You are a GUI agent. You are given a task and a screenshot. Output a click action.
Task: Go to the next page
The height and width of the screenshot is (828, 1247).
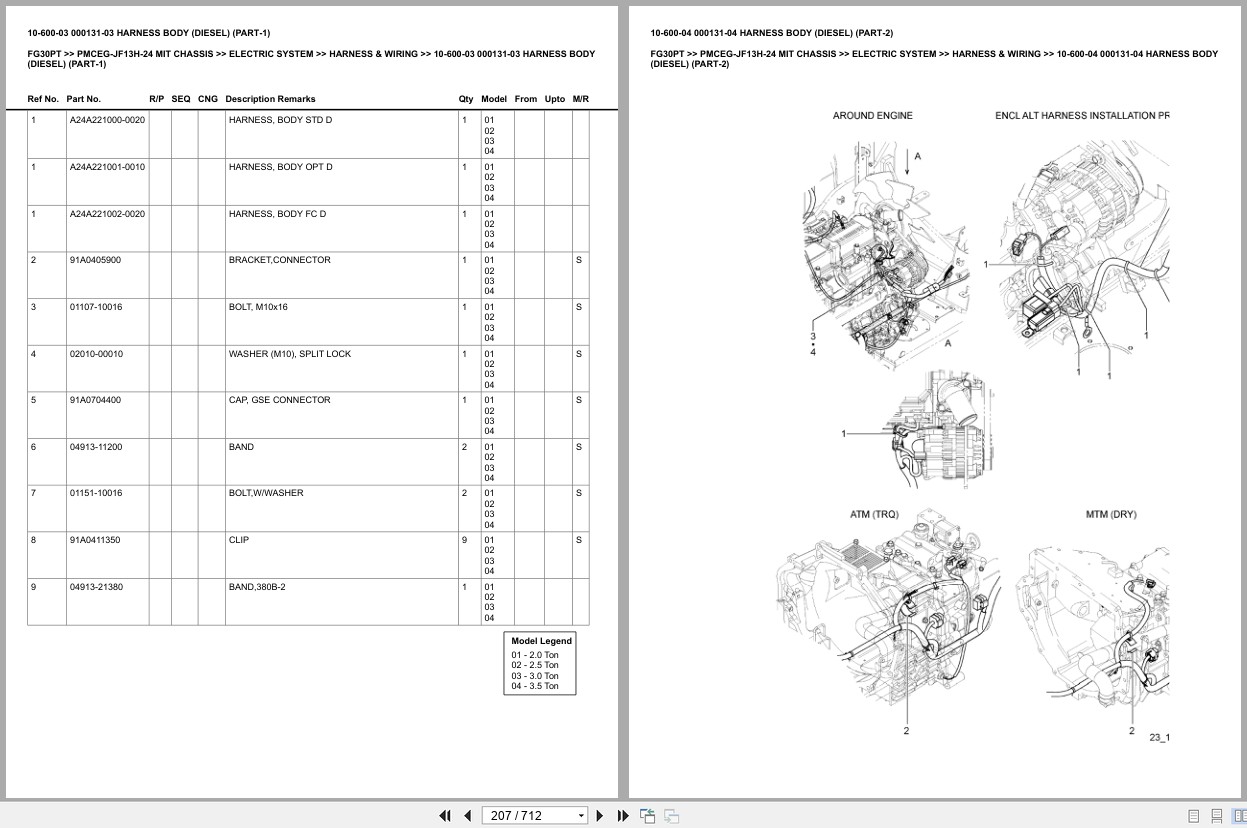(x=600, y=815)
